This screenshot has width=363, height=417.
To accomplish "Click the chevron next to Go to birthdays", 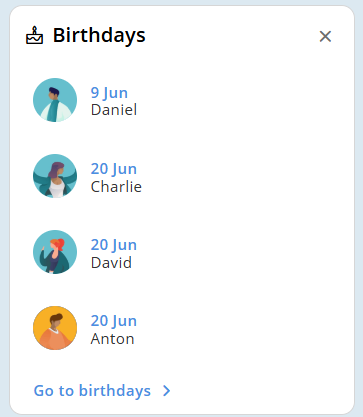I will [166, 391].
